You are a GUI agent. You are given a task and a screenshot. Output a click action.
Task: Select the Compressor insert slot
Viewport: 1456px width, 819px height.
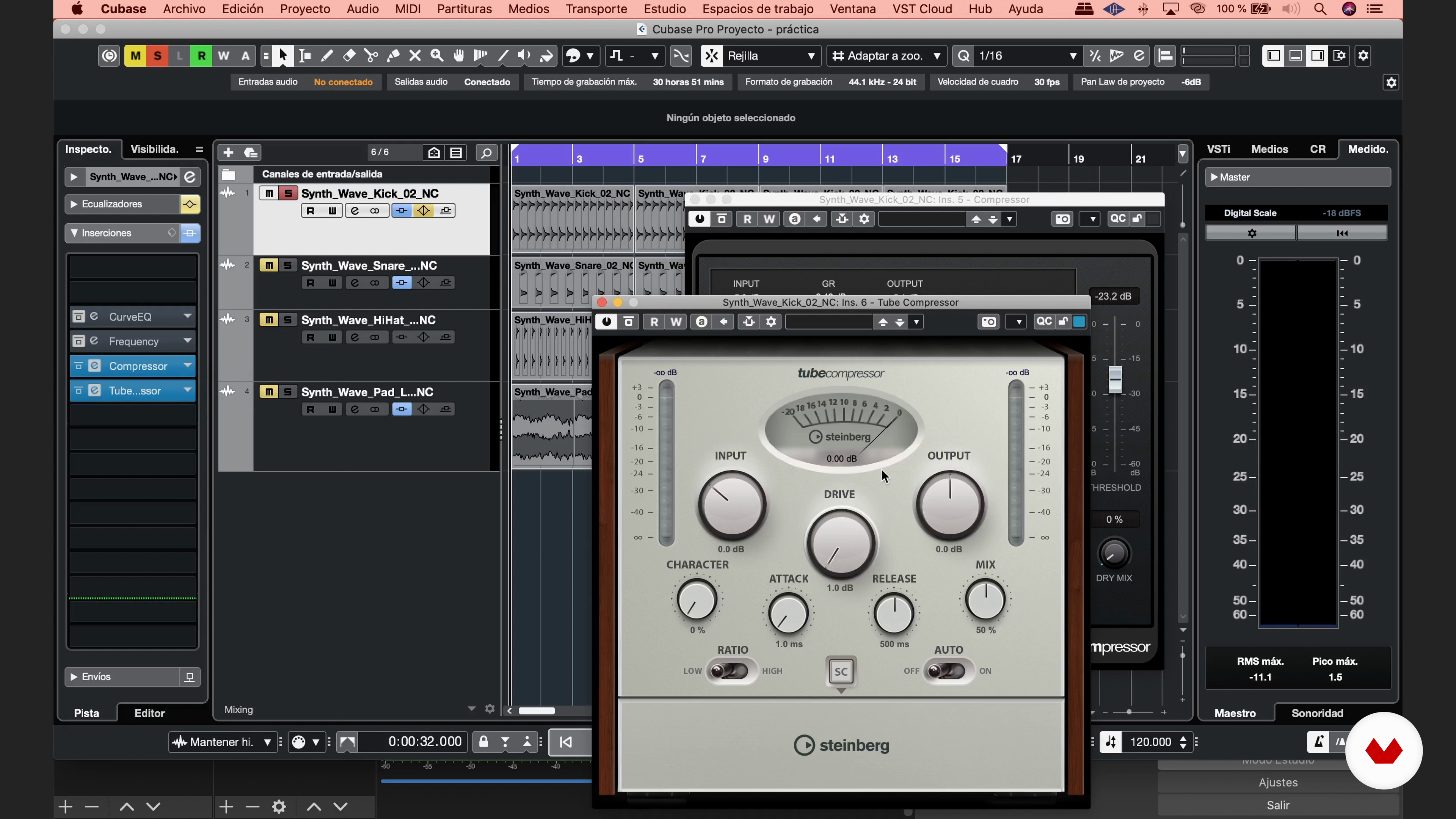132,366
